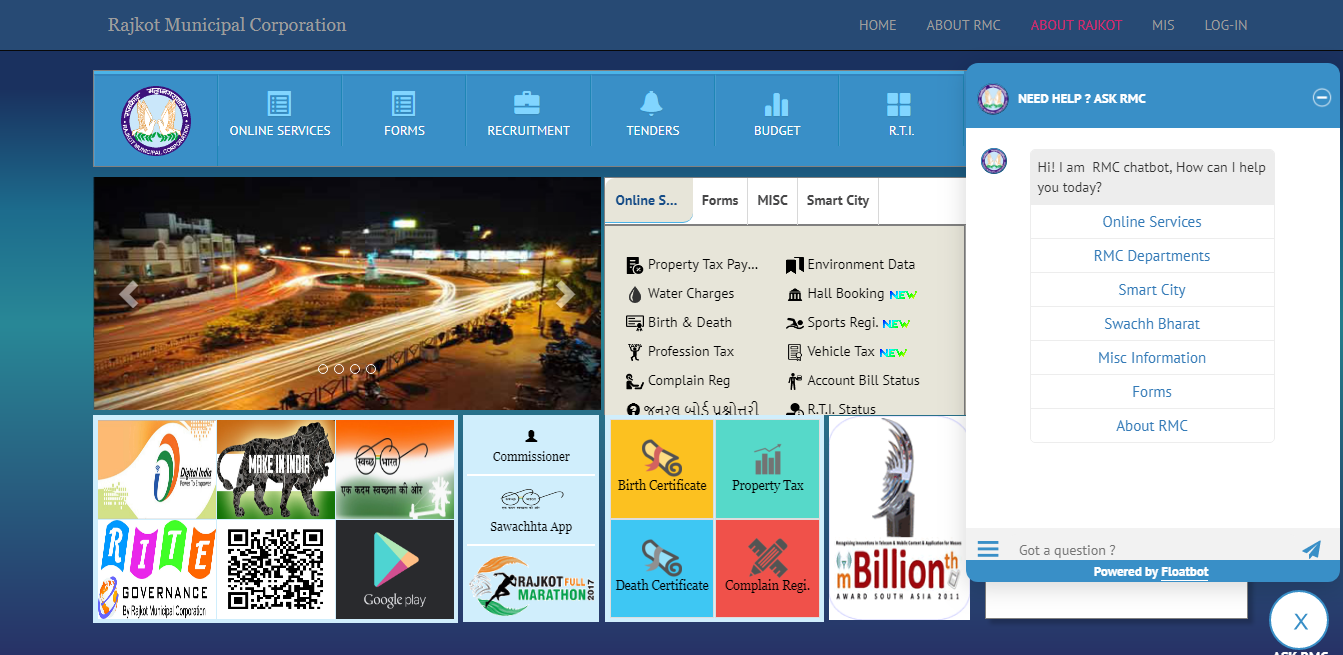Image resolution: width=1343 pixels, height=655 pixels.
Task: Collapse the RMC chatbot window
Action: 1321,97
